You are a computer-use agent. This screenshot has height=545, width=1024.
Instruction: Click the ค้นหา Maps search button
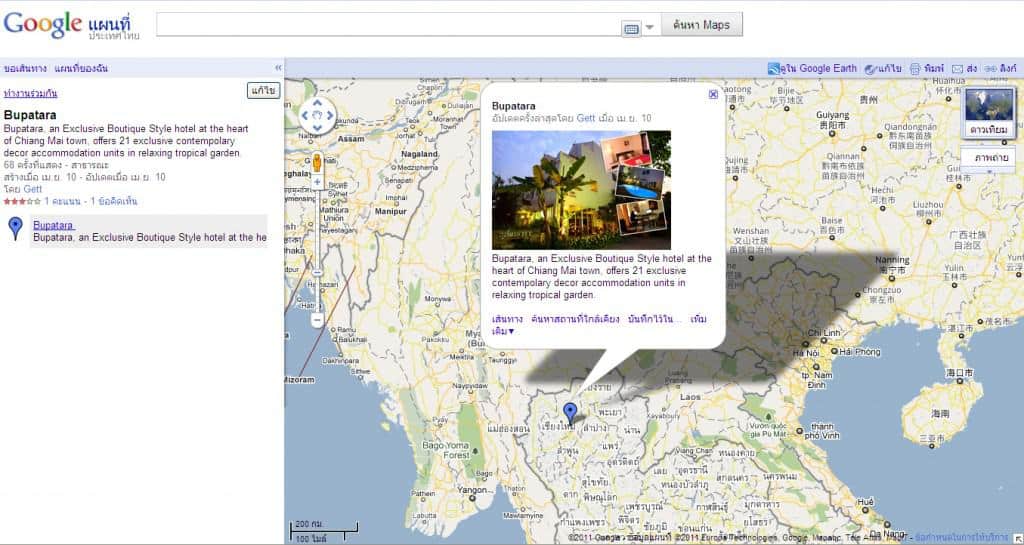702,25
